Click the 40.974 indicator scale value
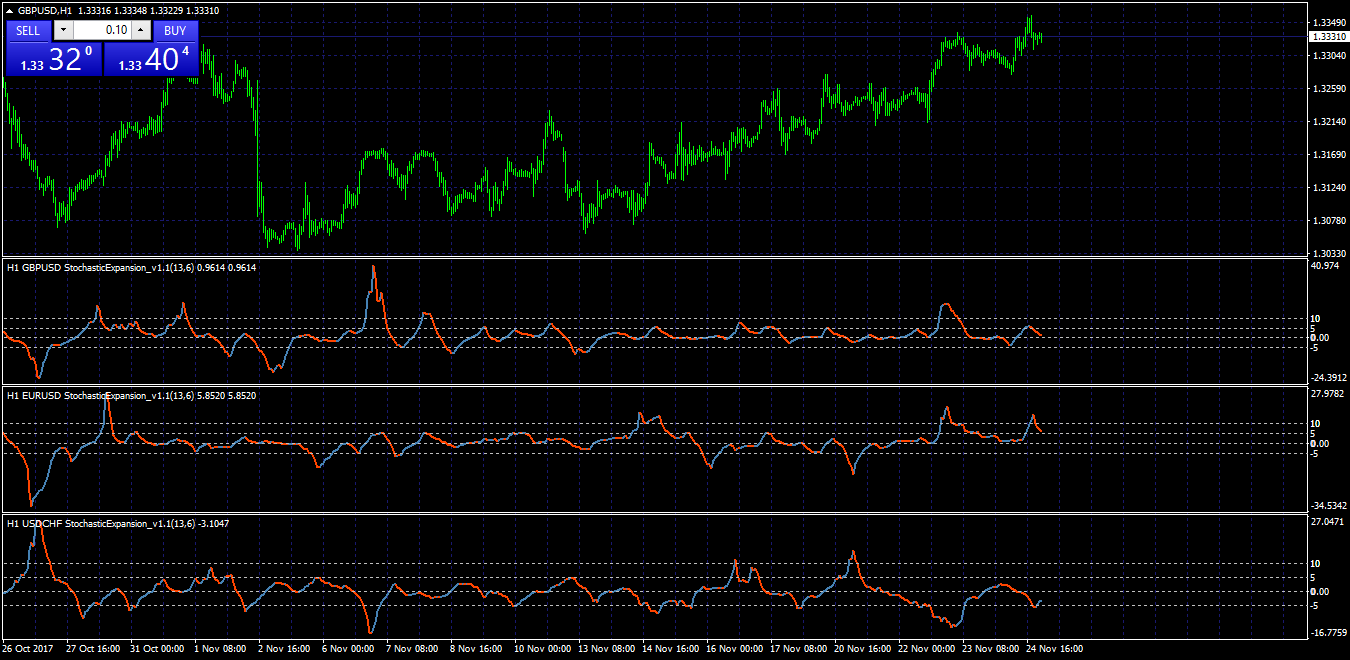This screenshot has height=660, width=1350. pos(1324,266)
